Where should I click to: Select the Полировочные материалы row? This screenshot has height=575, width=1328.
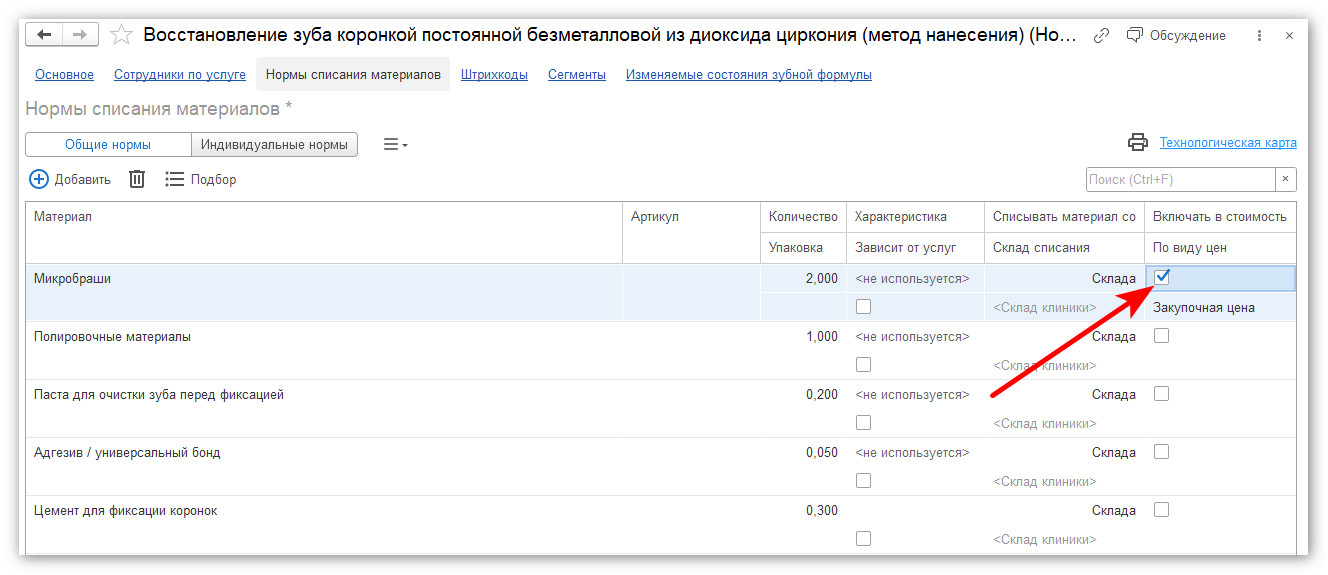pyautogui.click(x=661, y=351)
